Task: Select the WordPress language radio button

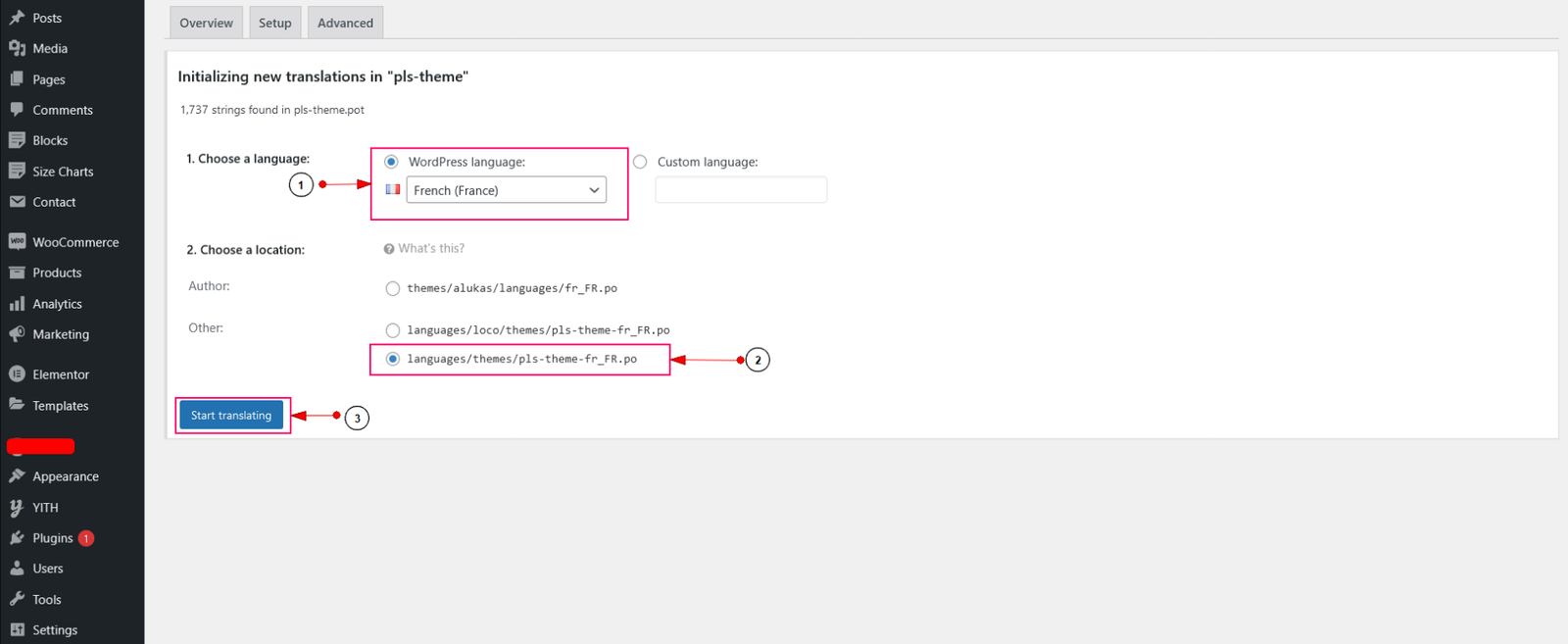Action: pos(392,162)
